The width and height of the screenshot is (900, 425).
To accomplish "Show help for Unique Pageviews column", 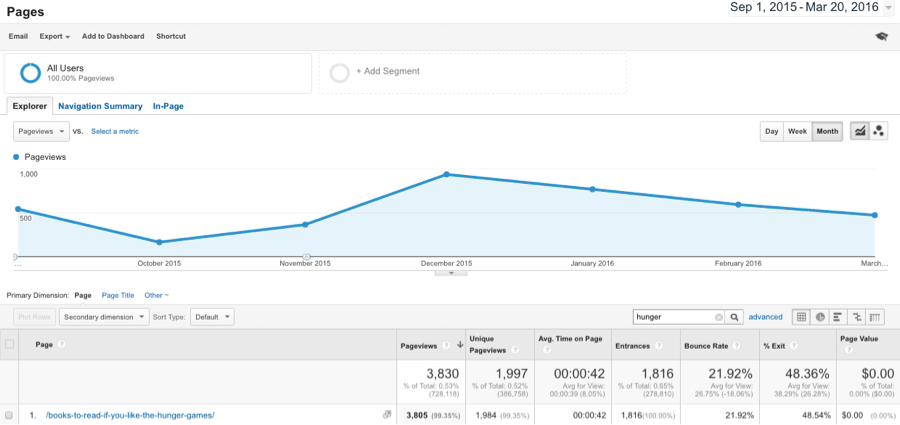I will pyautogui.click(x=514, y=350).
